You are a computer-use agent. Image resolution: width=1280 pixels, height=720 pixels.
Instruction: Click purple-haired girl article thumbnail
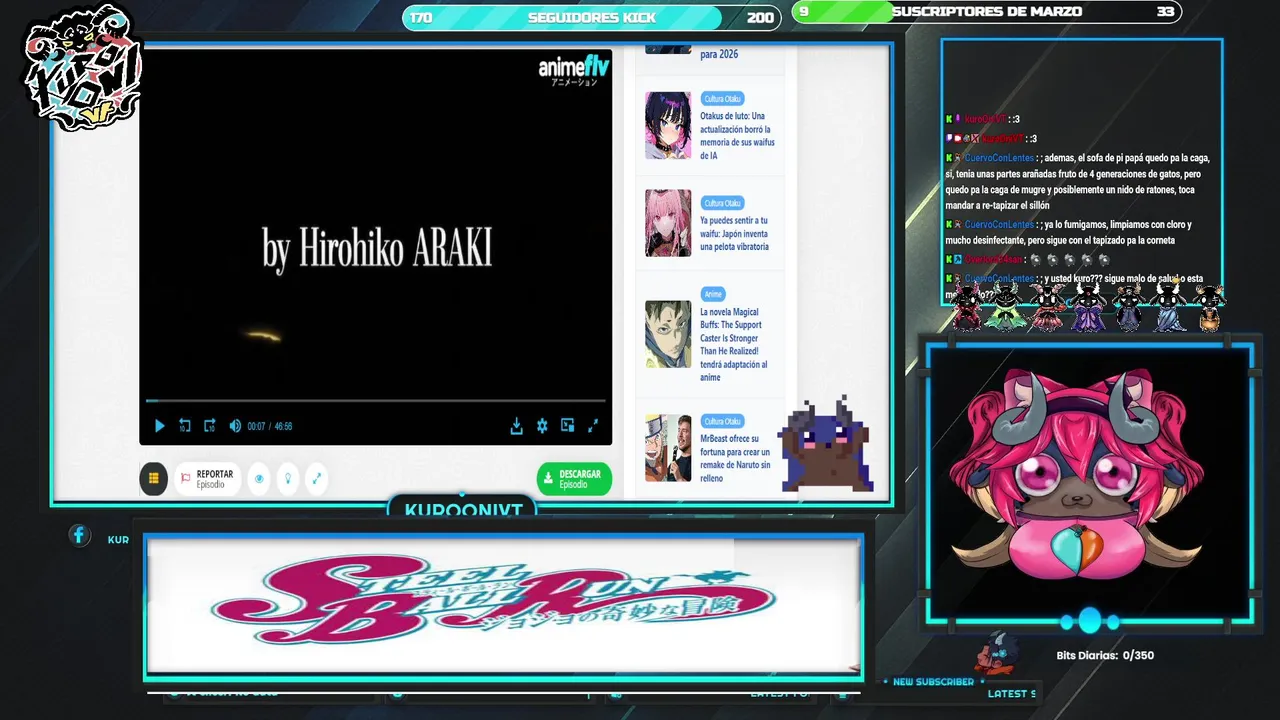pyautogui.click(x=668, y=125)
